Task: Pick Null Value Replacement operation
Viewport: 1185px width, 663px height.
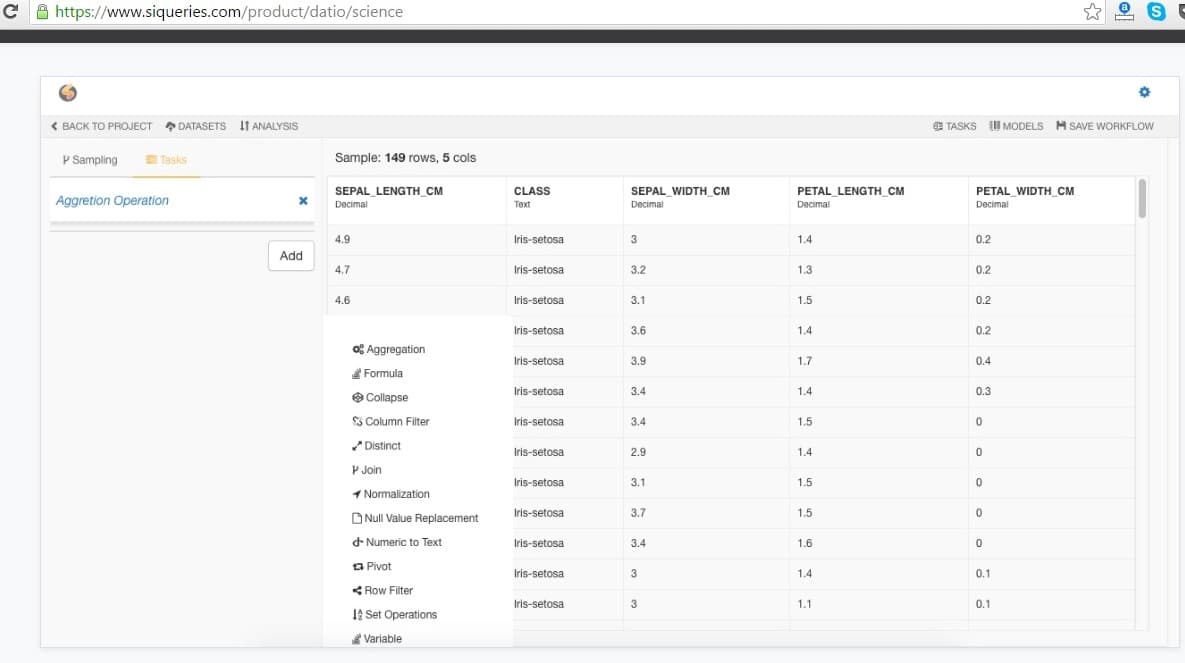Action: pyautogui.click(x=420, y=518)
